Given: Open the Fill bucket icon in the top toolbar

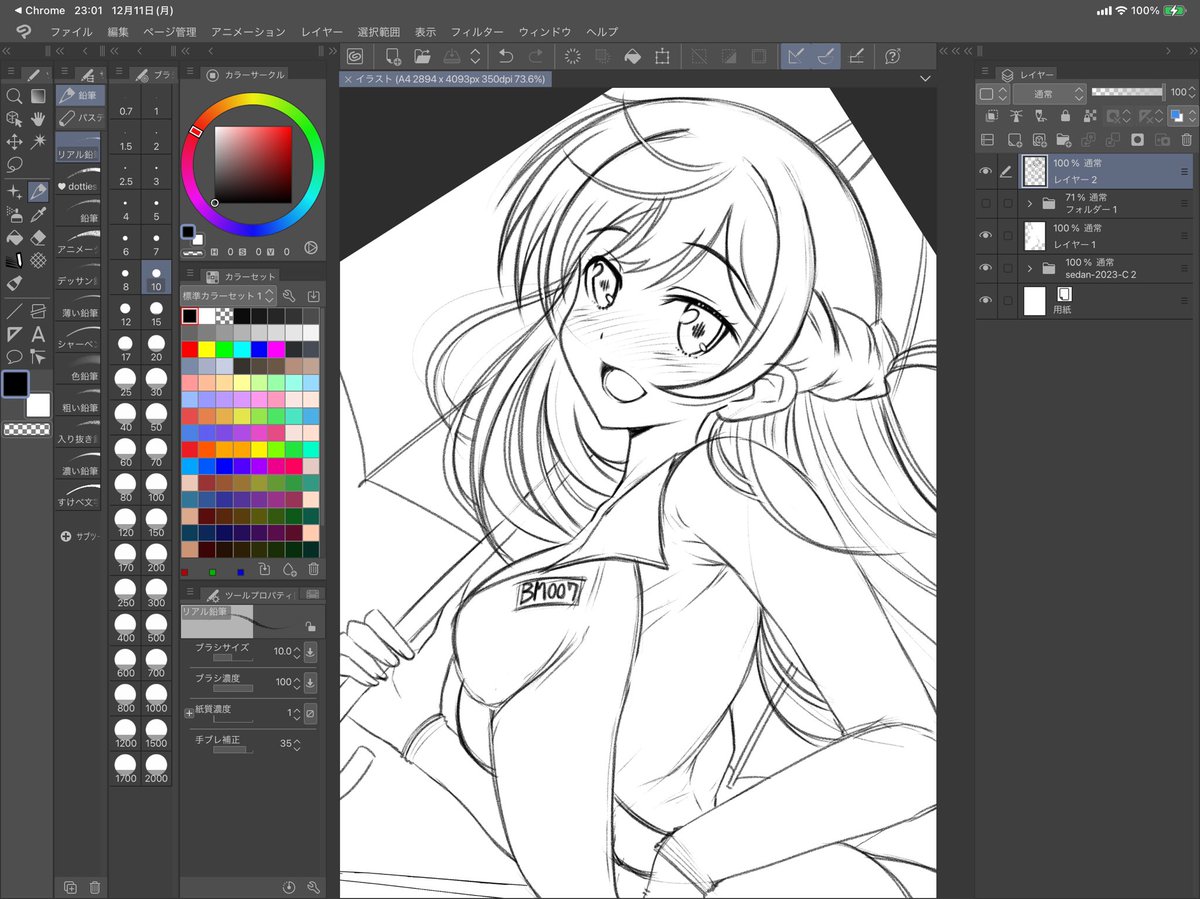Looking at the screenshot, I should pos(632,57).
